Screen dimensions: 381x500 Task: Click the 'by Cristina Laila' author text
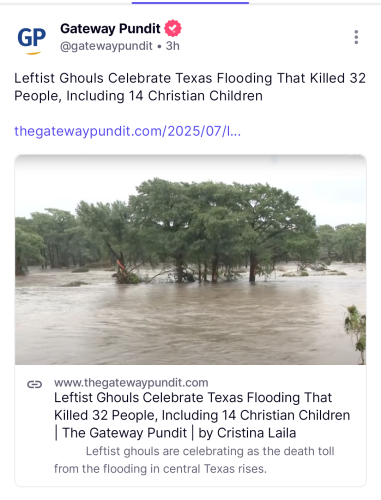(247, 433)
